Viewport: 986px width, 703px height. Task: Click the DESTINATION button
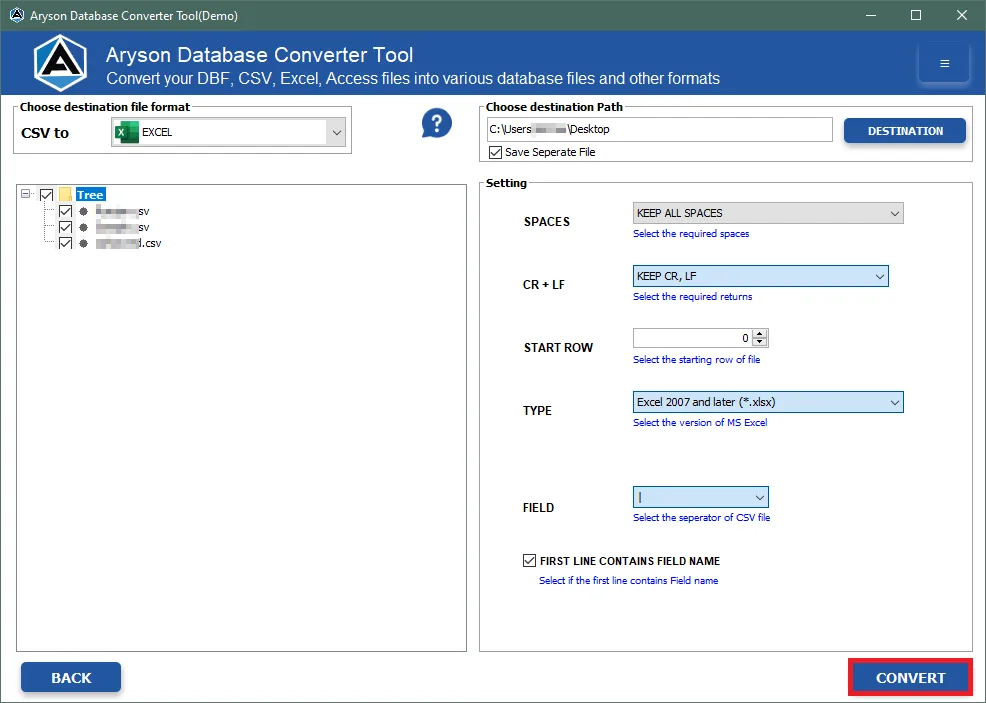(905, 131)
